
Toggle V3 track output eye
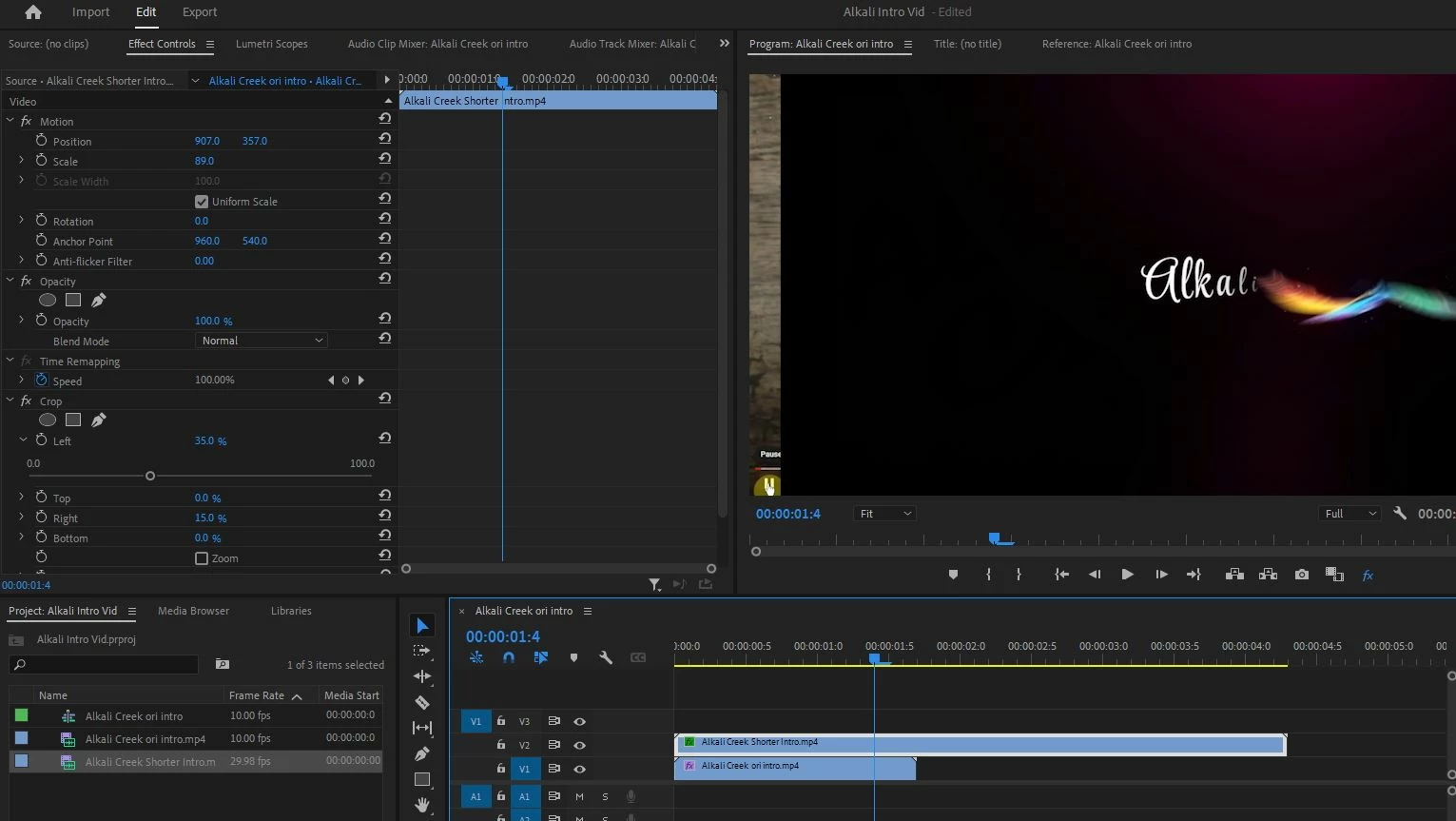(x=579, y=722)
